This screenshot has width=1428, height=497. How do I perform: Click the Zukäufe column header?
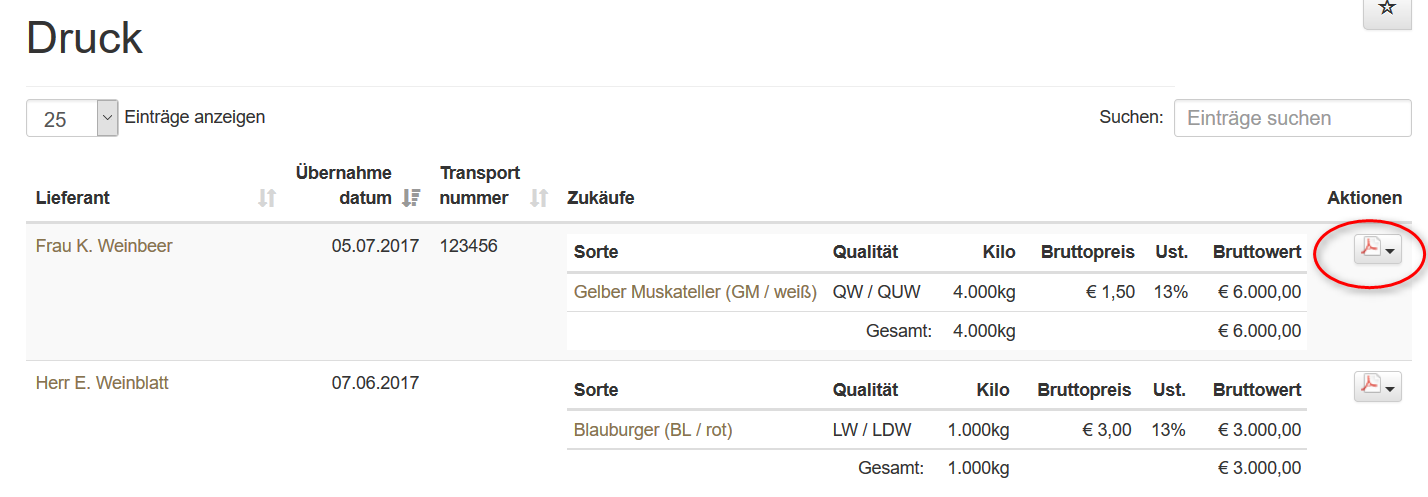click(600, 198)
